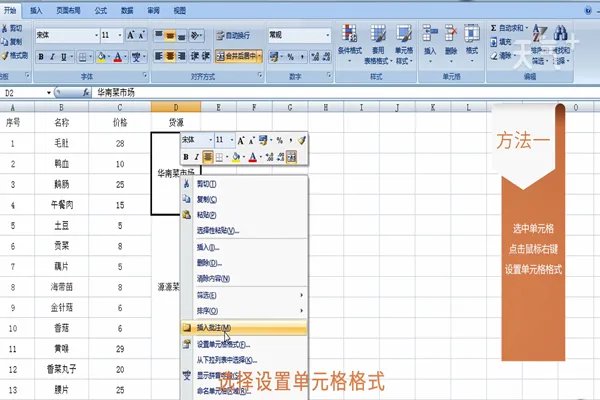The width and height of the screenshot is (600, 400).
Task: Open the Name Box dropdown arrow
Action: pyautogui.click(x=49, y=93)
